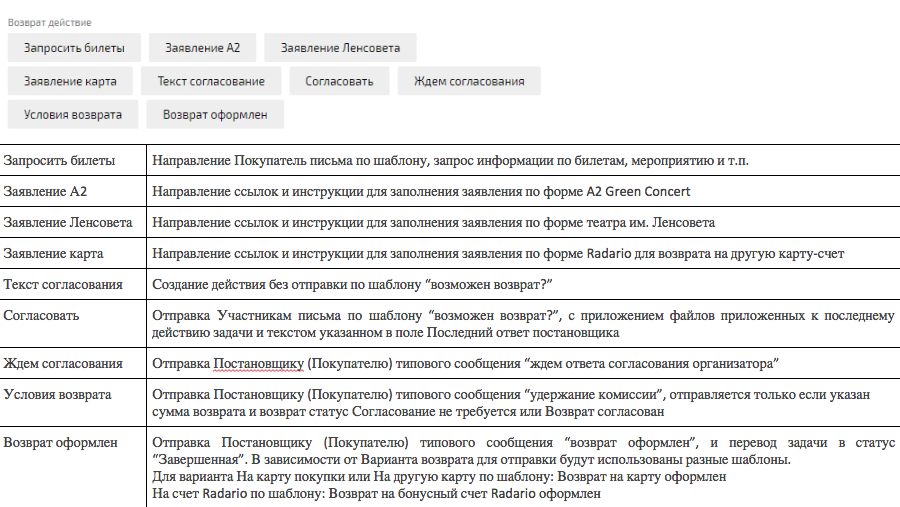900x507 pixels.
Task: Click description about возврата на другую карту-счет
Action: click(x=498, y=253)
